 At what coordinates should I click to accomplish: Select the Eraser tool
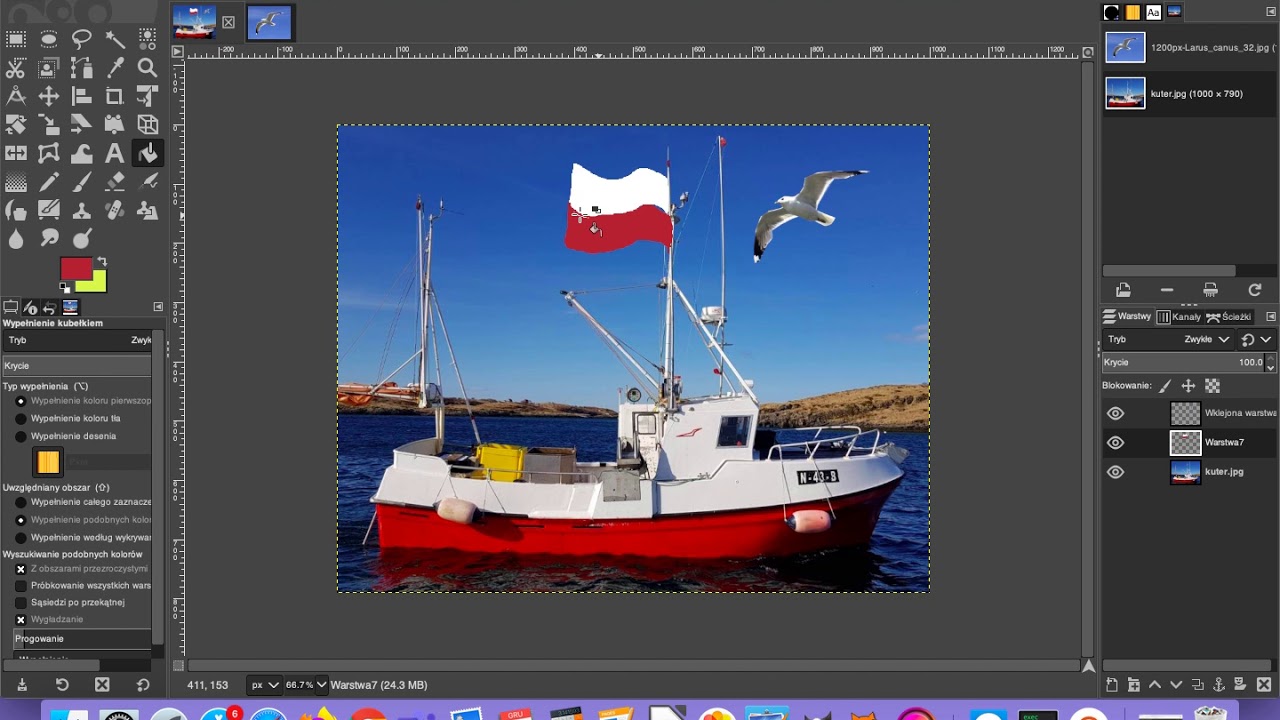tap(115, 182)
